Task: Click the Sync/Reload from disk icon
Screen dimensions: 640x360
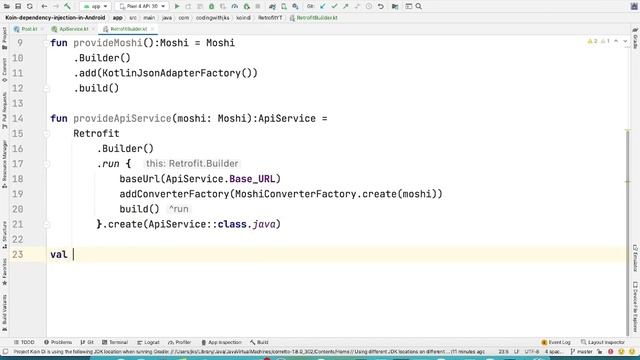Action: (x=29, y=7)
